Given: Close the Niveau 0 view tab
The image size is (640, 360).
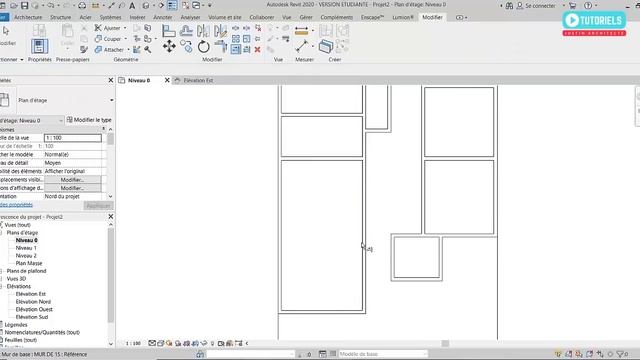Looking at the screenshot, I should (x=167, y=80).
